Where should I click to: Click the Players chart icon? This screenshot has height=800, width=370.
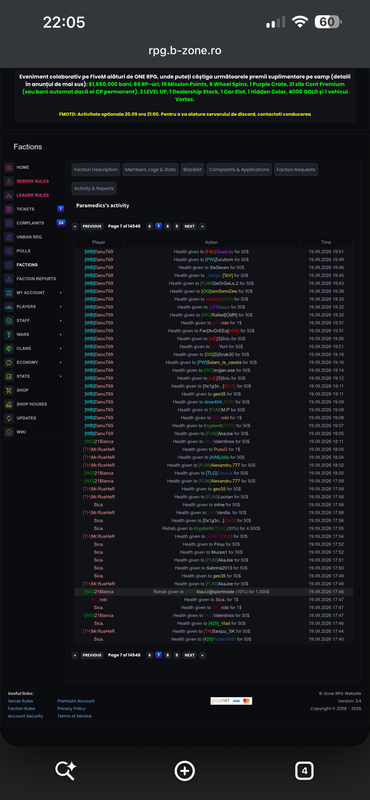pos(9,307)
